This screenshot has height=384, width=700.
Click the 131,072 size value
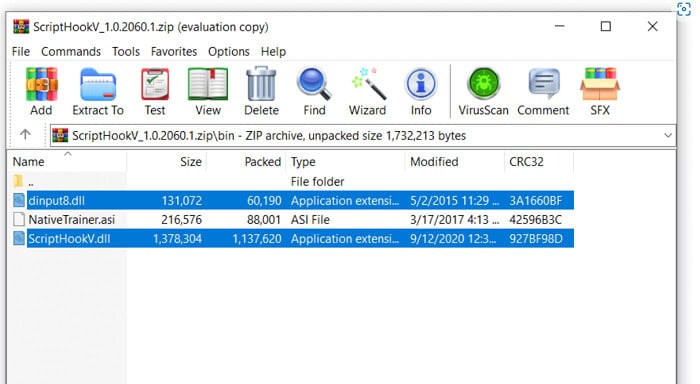pos(182,200)
